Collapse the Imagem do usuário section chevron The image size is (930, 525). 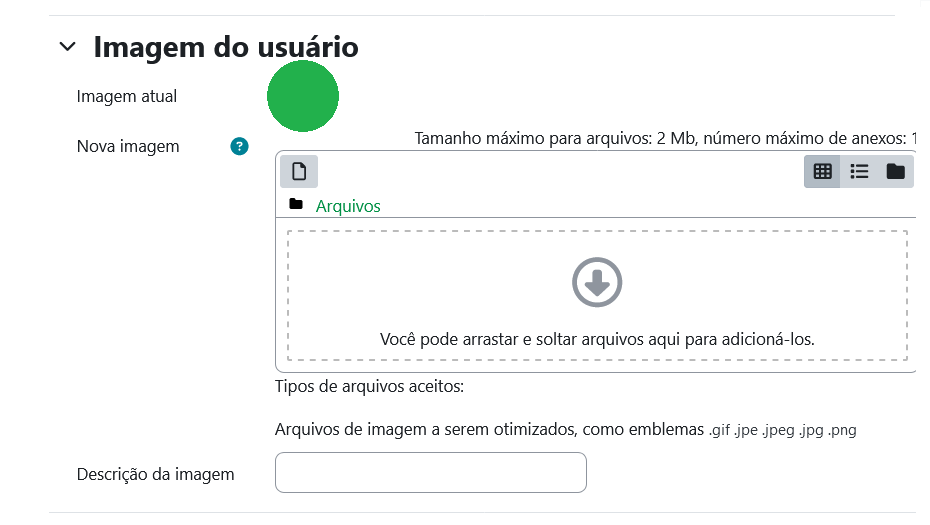click(x=67, y=46)
